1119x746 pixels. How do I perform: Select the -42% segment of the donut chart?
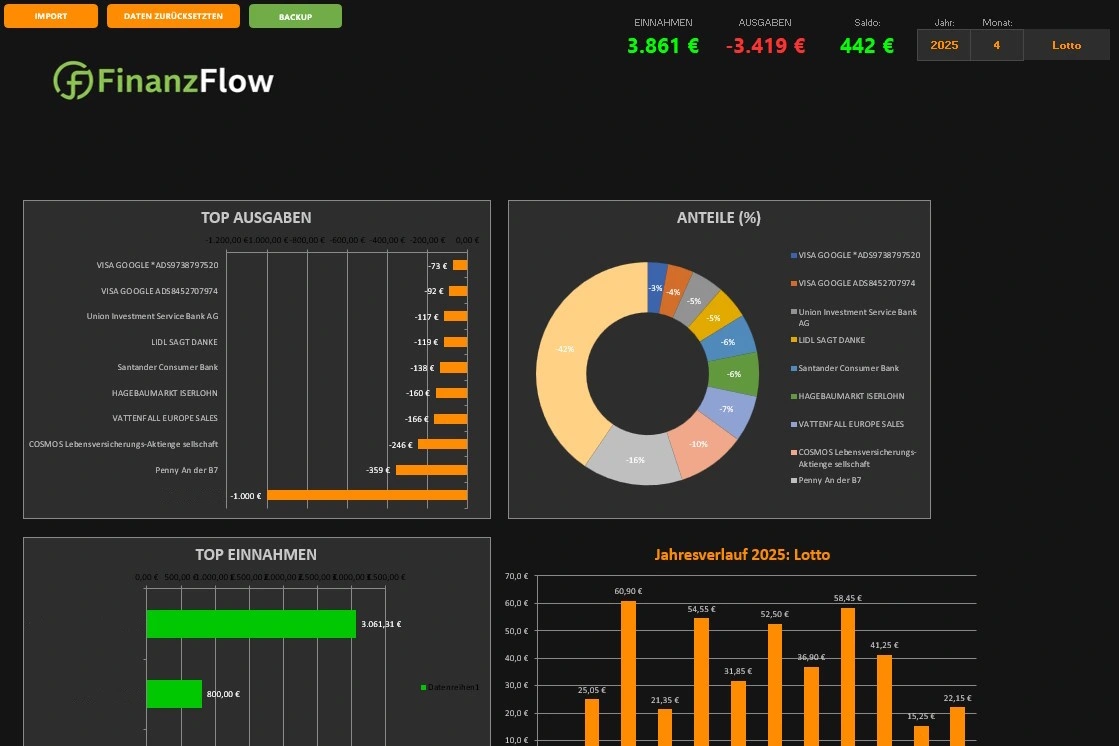pos(563,350)
